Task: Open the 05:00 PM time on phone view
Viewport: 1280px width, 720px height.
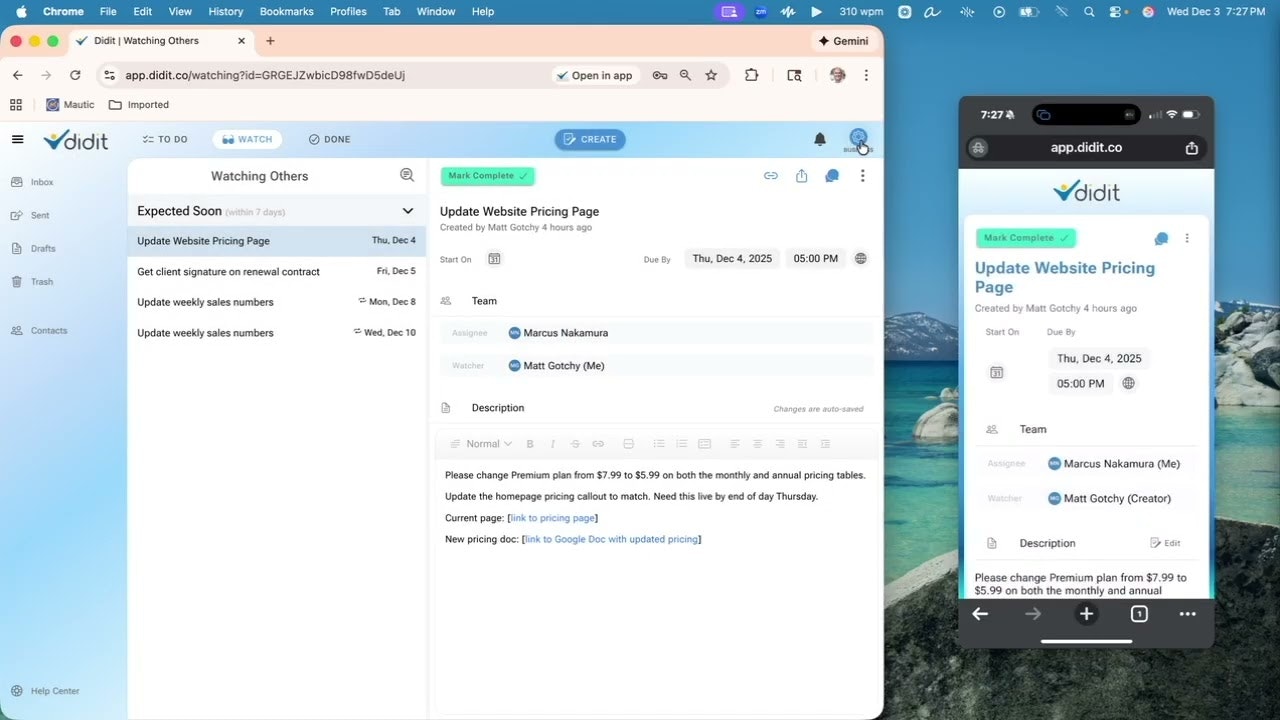Action: (1081, 383)
